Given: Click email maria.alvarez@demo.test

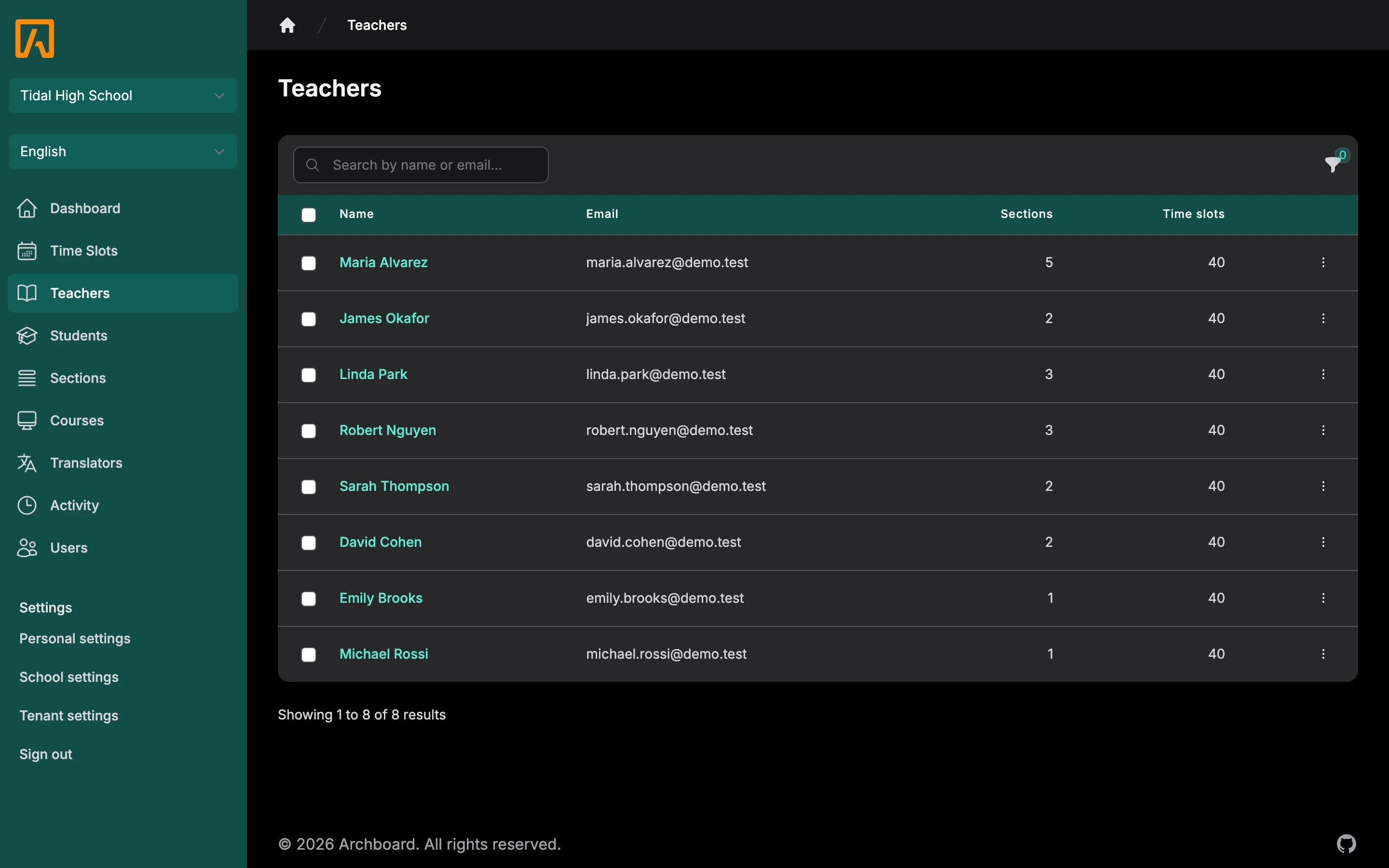Looking at the screenshot, I should (667, 262).
